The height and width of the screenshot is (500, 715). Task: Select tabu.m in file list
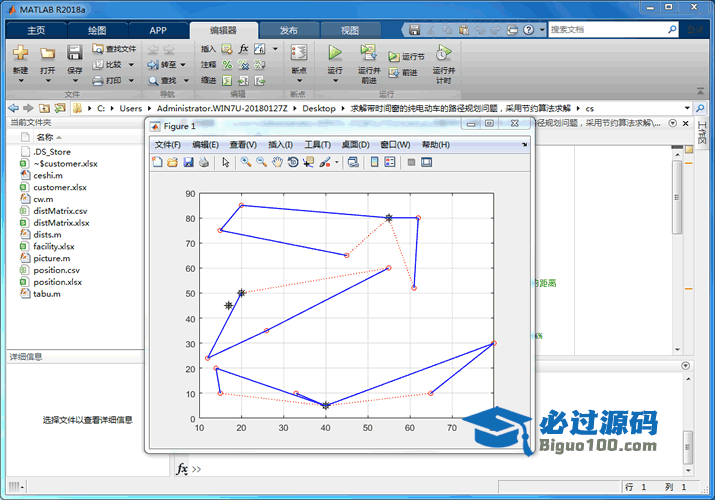[47, 294]
